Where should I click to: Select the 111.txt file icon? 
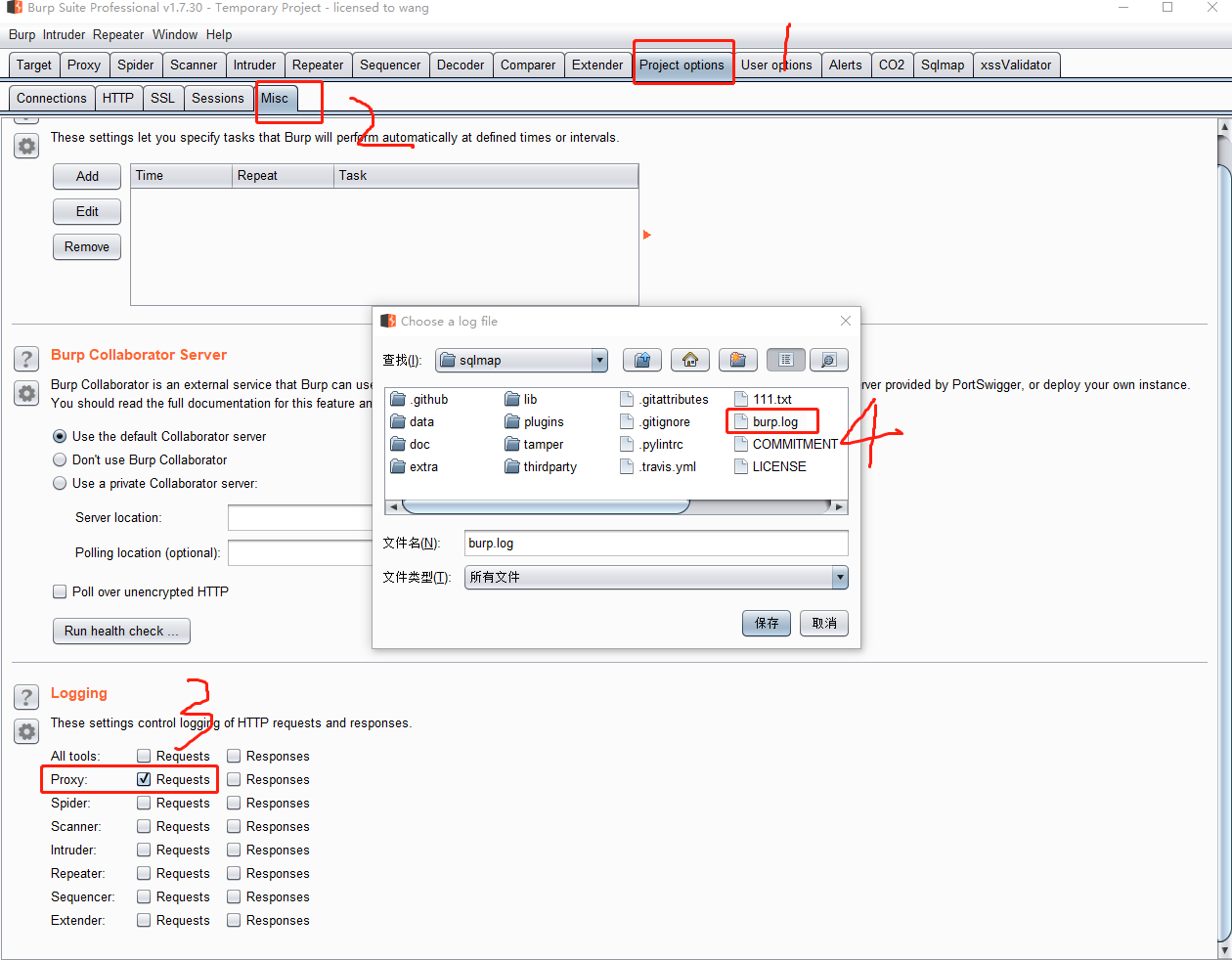741,399
